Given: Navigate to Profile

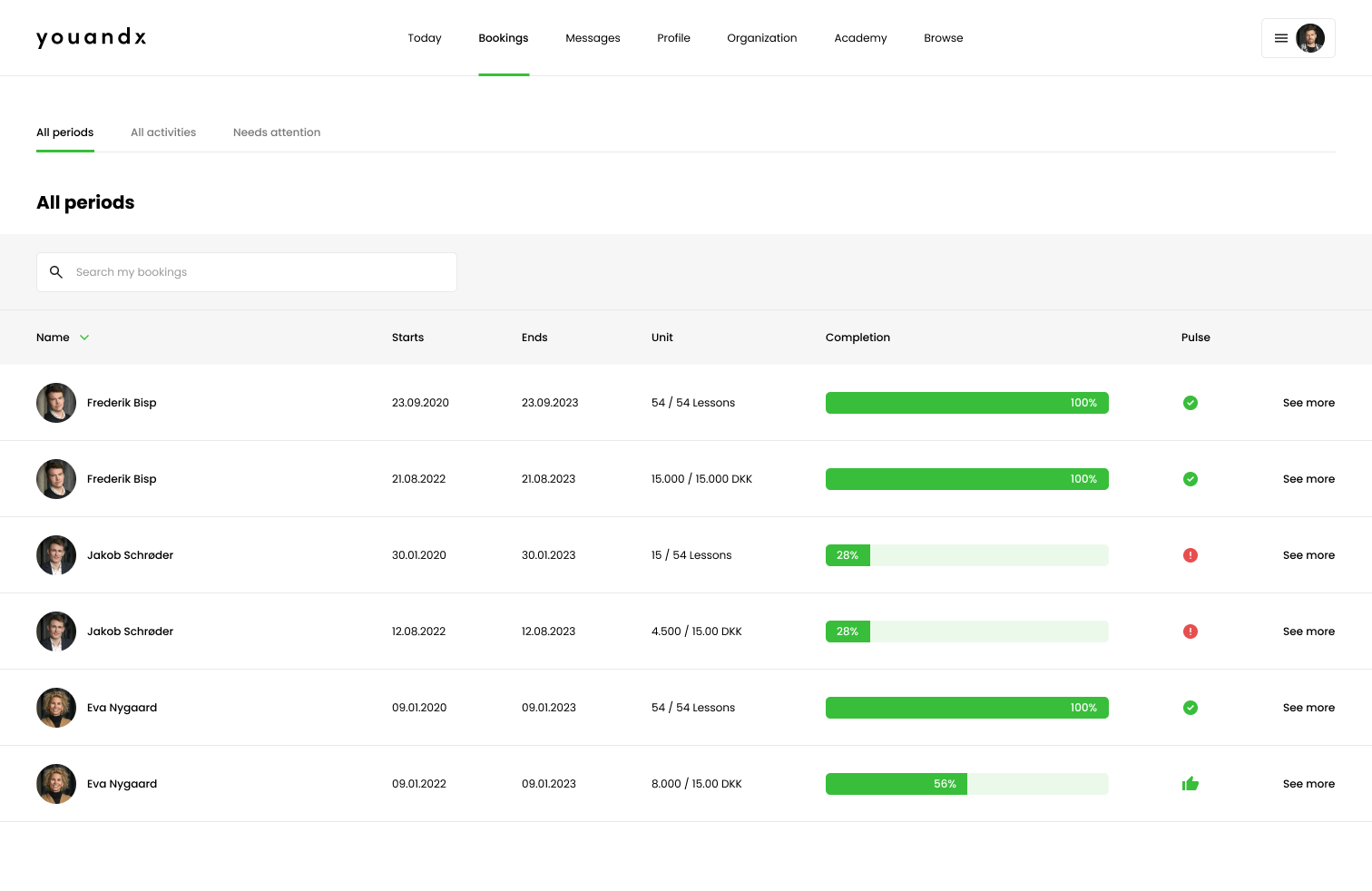Looking at the screenshot, I should click(673, 38).
